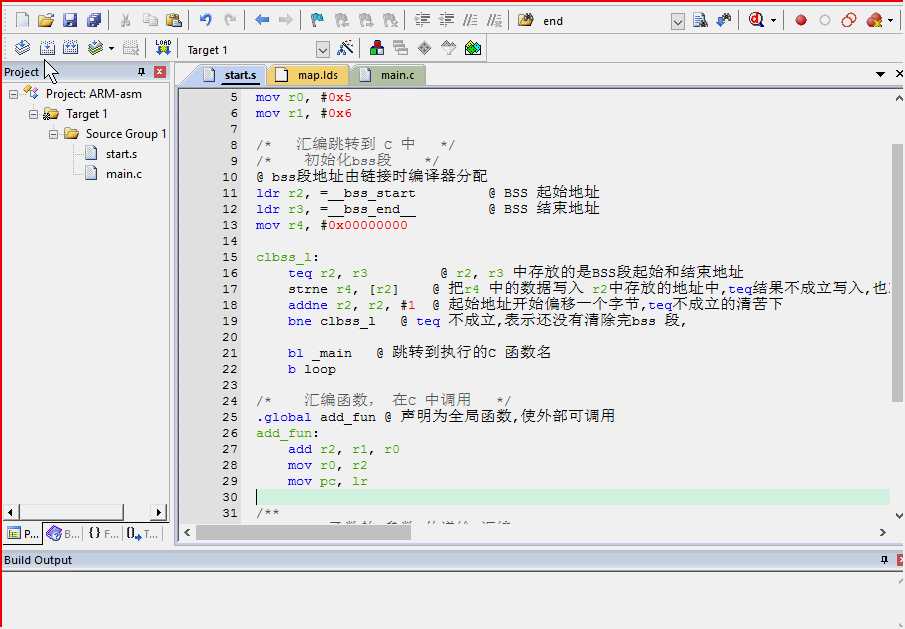The width and height of the screenshot is (905, 629).
Task: Insert a bookmark with the flag icon
Action: [317, 20]
